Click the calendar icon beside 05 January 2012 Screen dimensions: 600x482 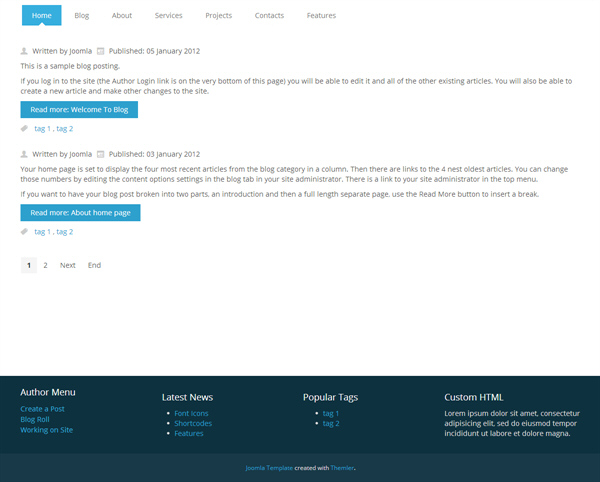coord(101,50)
